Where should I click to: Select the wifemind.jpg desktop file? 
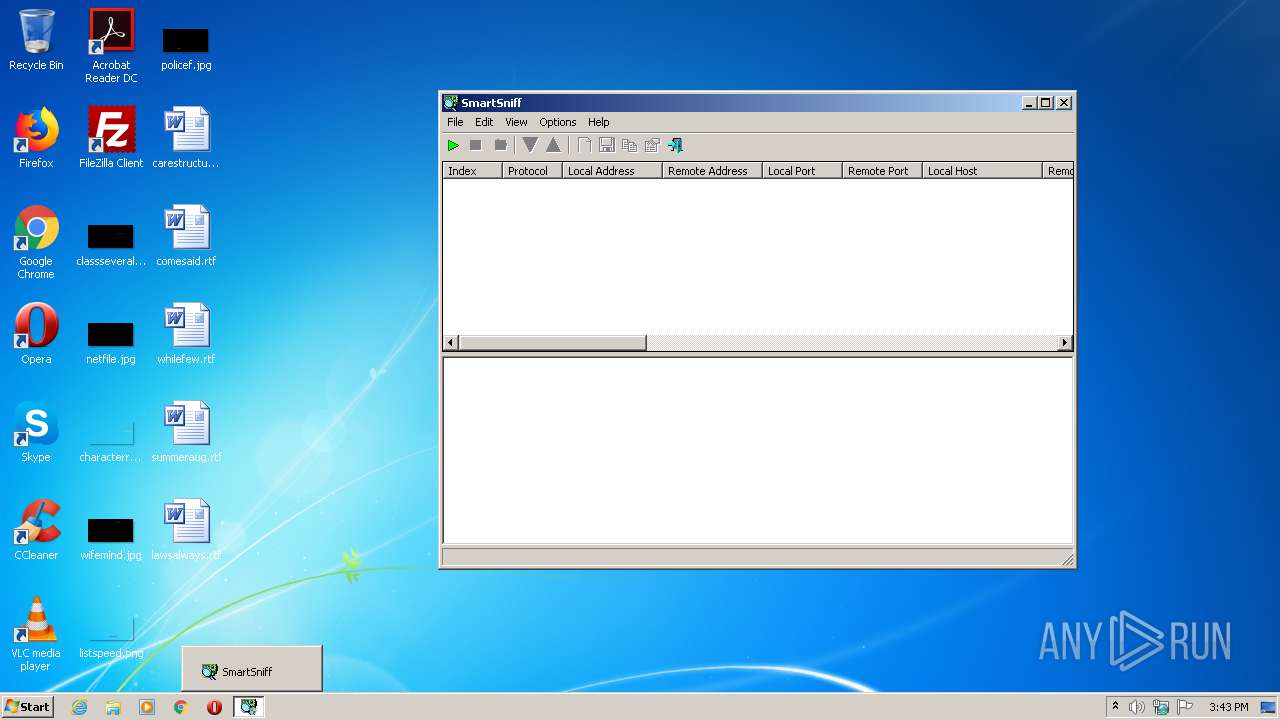coord(111,538)
